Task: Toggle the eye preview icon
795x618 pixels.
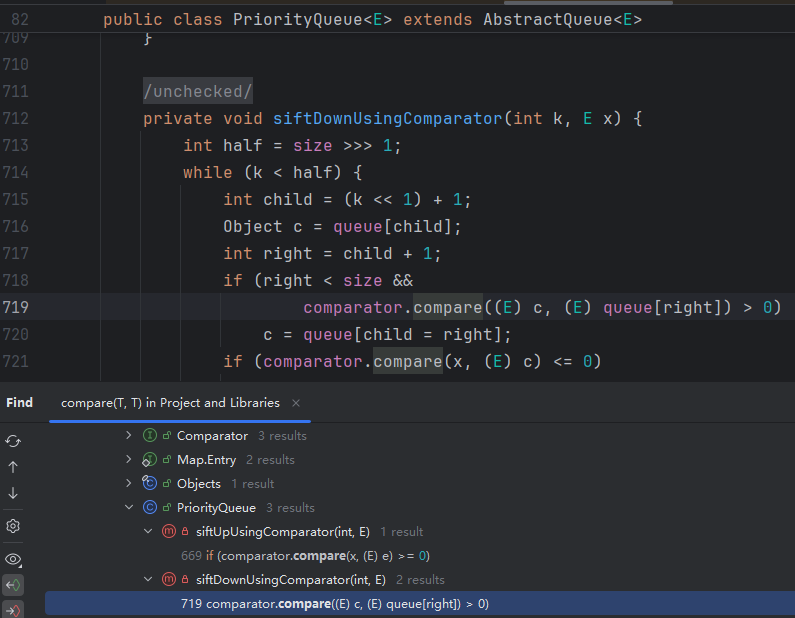Action: (x=13, y=559)
